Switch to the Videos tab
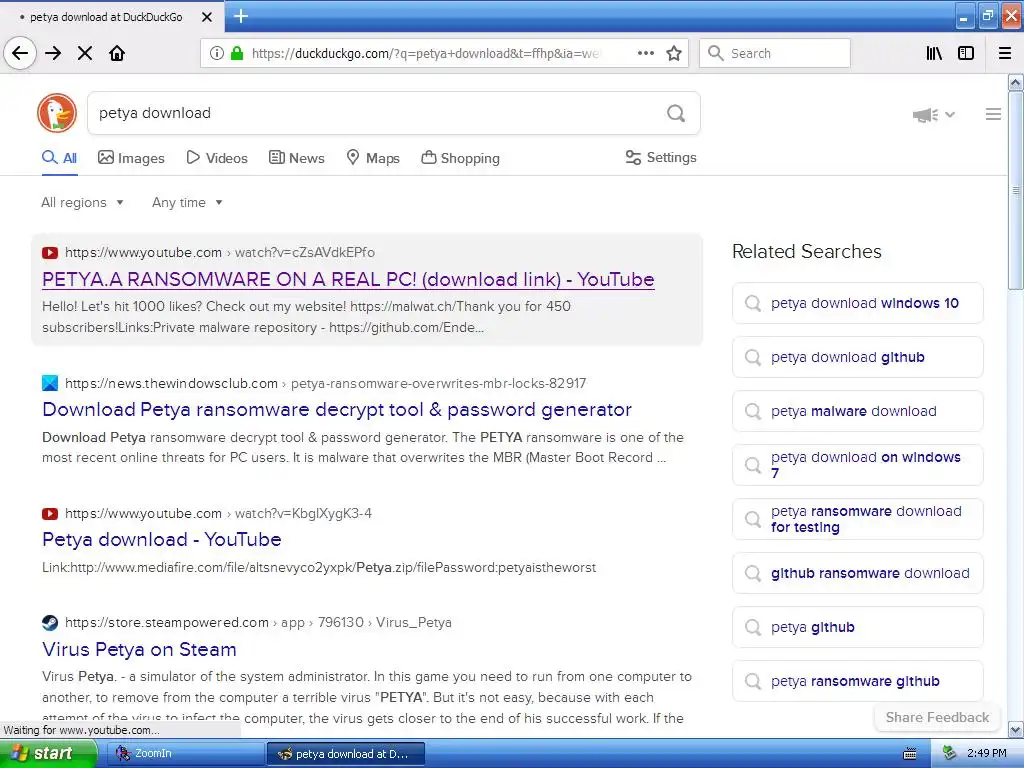This screenshot has width=1024, height=768. coord(217,158)
